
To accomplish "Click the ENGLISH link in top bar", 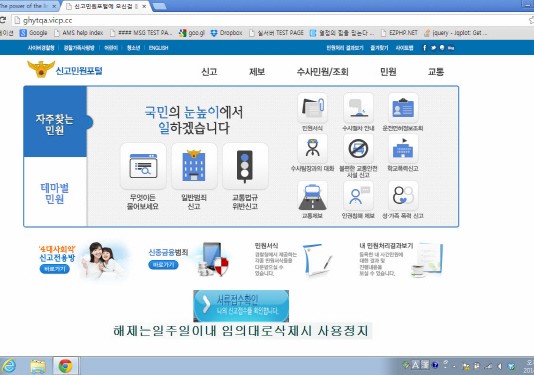I will point(158,48).
